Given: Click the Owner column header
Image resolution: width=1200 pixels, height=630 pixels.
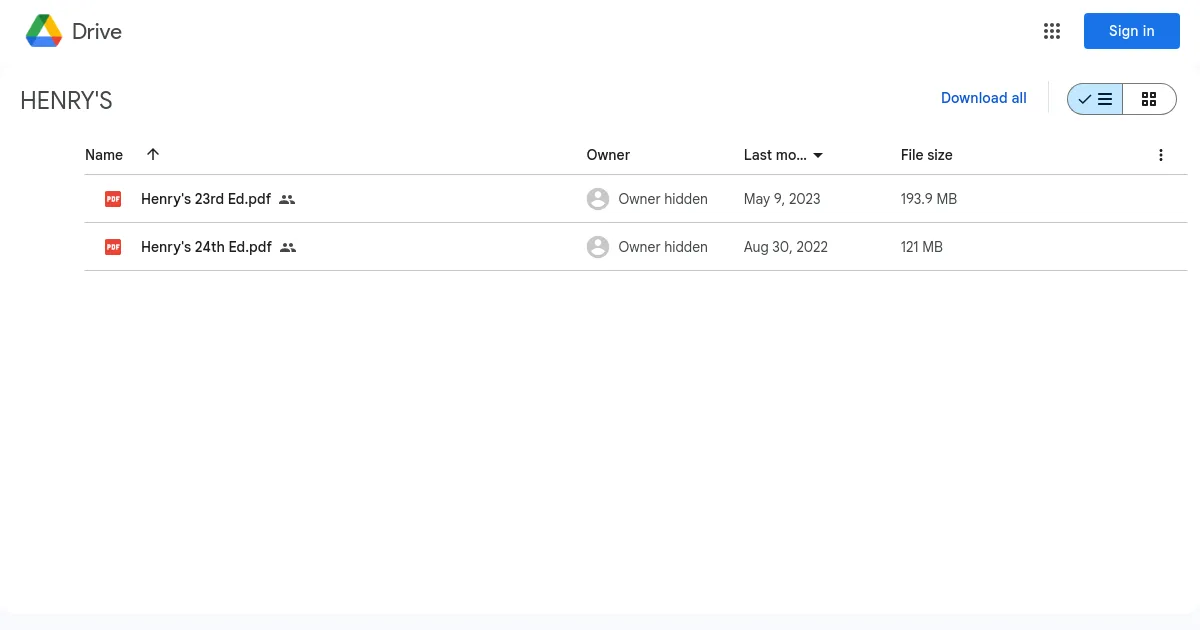Looking at the screenshot, I should tap(608, 155).
